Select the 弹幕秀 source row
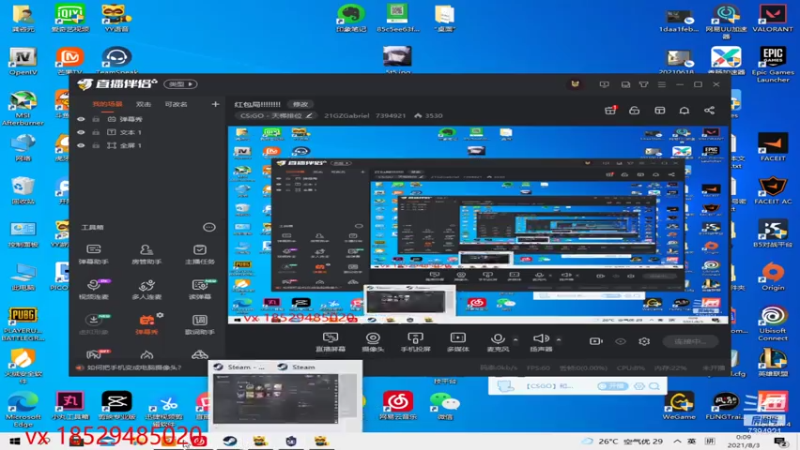 [147, 119]
